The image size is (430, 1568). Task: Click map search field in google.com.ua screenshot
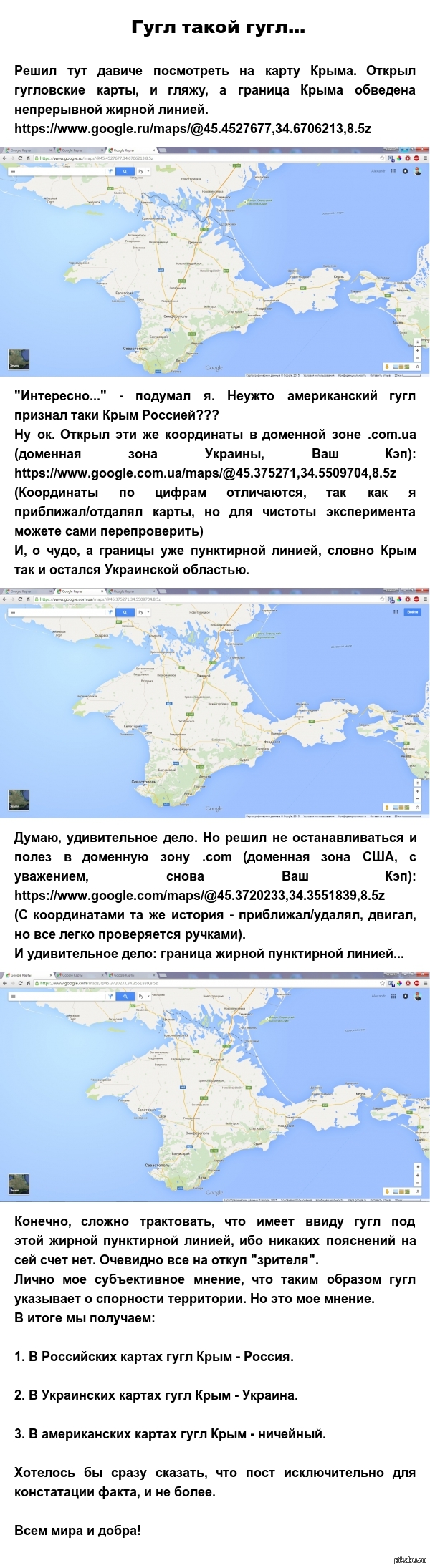coord(61,612)
